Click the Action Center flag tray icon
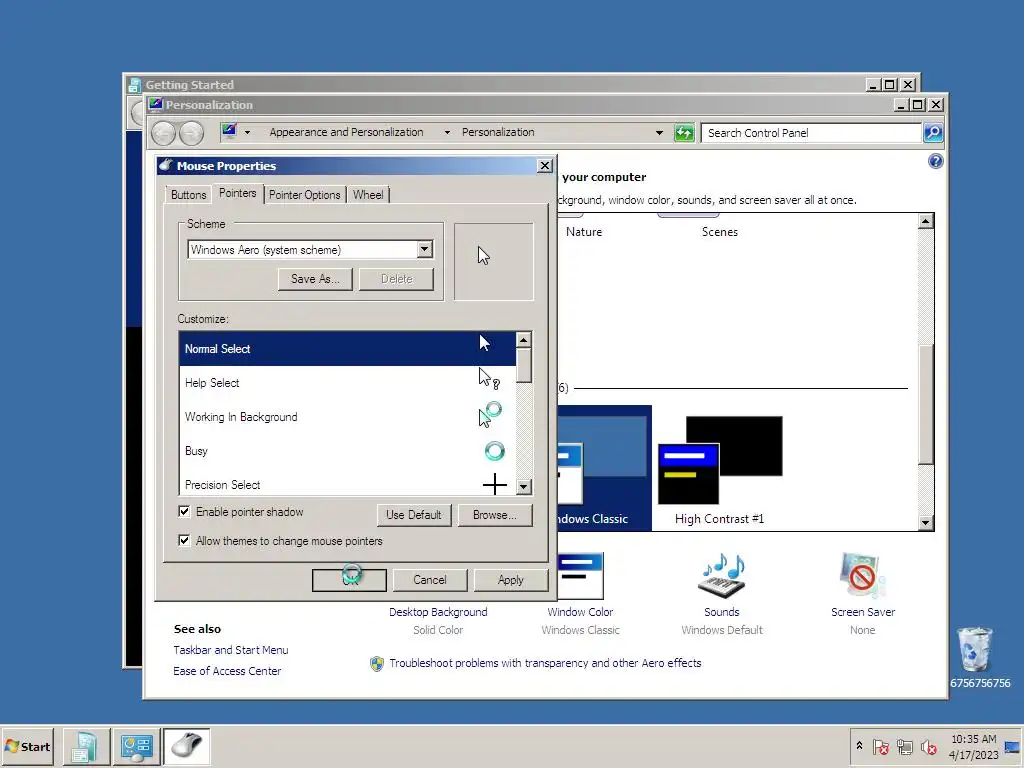Screen dimensions: 1024x768 pyautogui.click(x=880, y=746)
